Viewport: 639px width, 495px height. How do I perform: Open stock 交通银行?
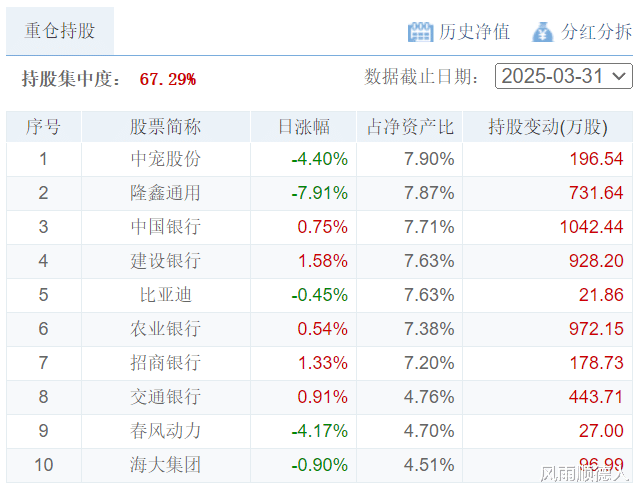[165, 397]
